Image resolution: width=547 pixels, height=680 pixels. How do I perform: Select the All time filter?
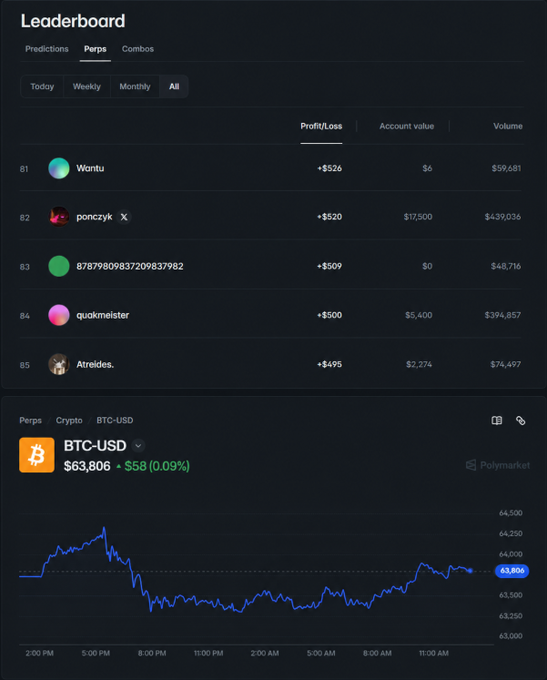[x=174, y=86]
